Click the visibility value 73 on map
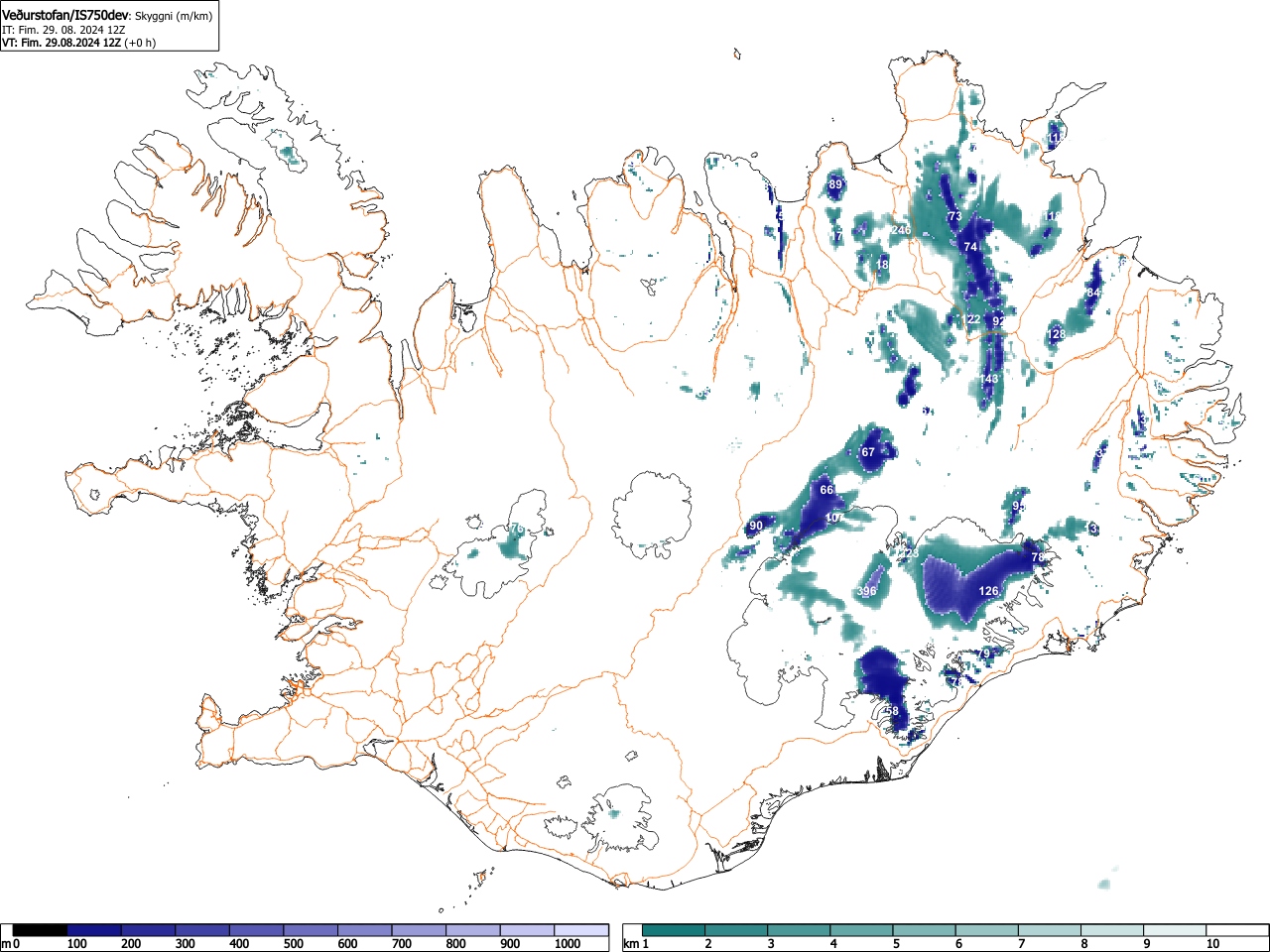 click(954, 216)
